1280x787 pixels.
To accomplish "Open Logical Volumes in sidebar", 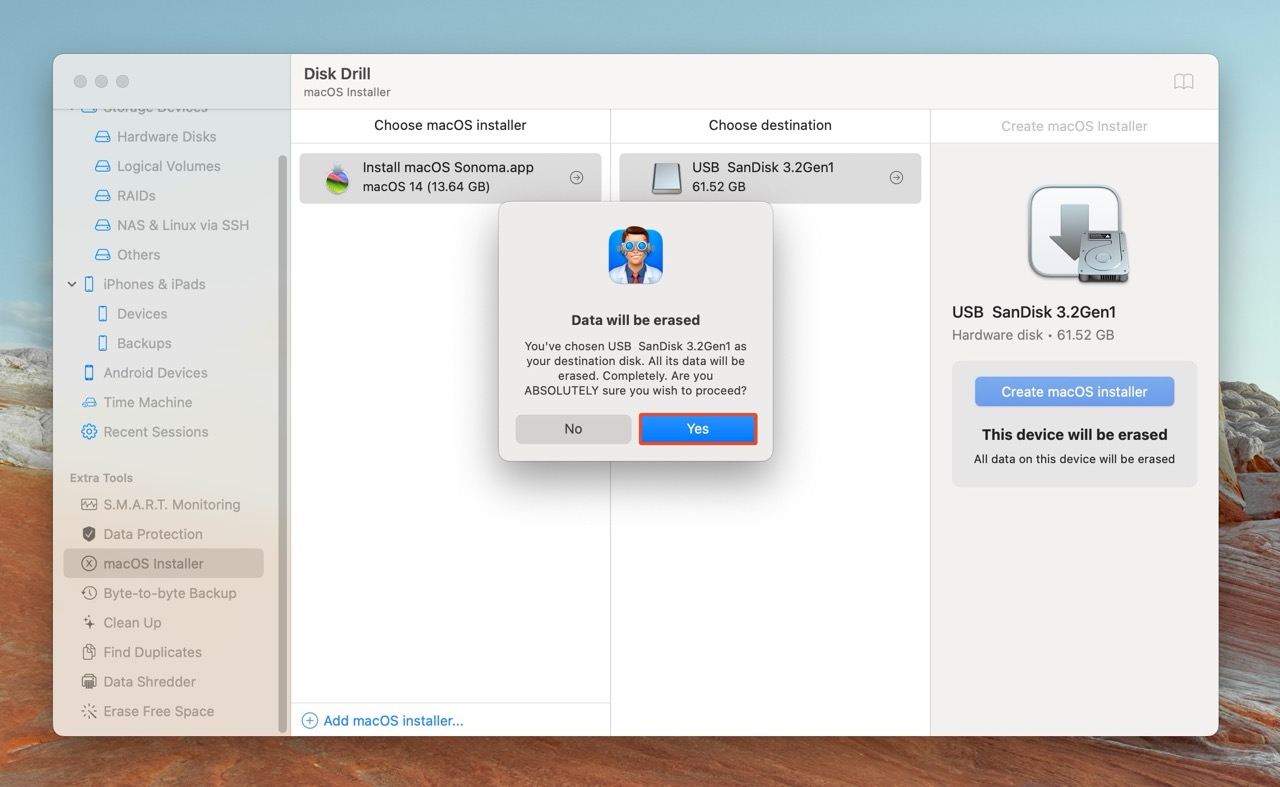I will 168,166.
